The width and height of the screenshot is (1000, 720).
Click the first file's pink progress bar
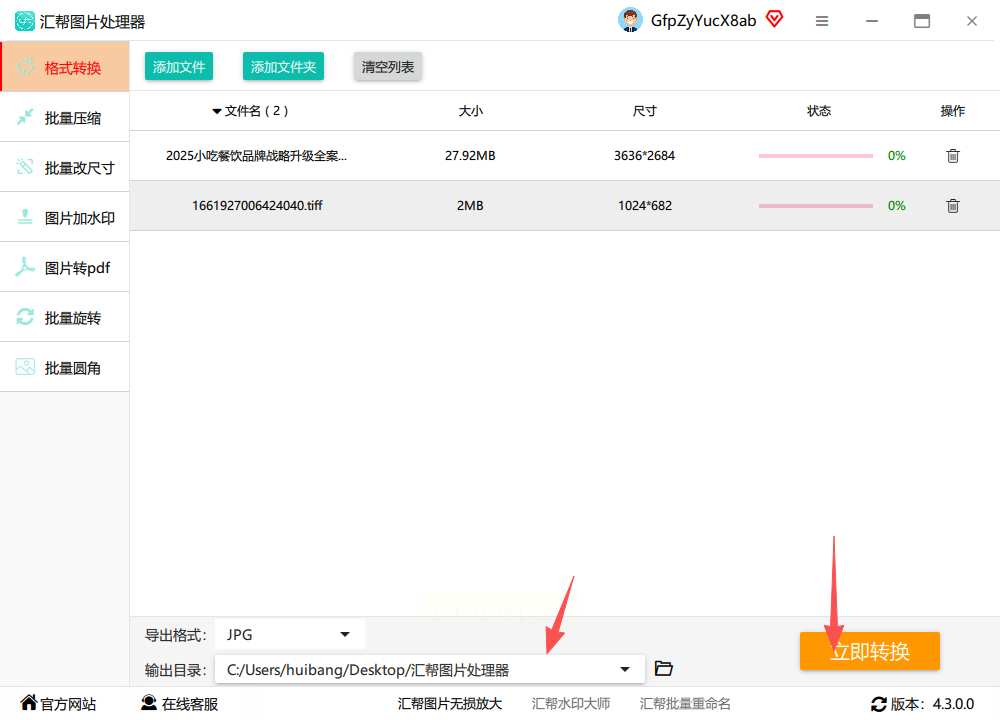pos(815,156)
